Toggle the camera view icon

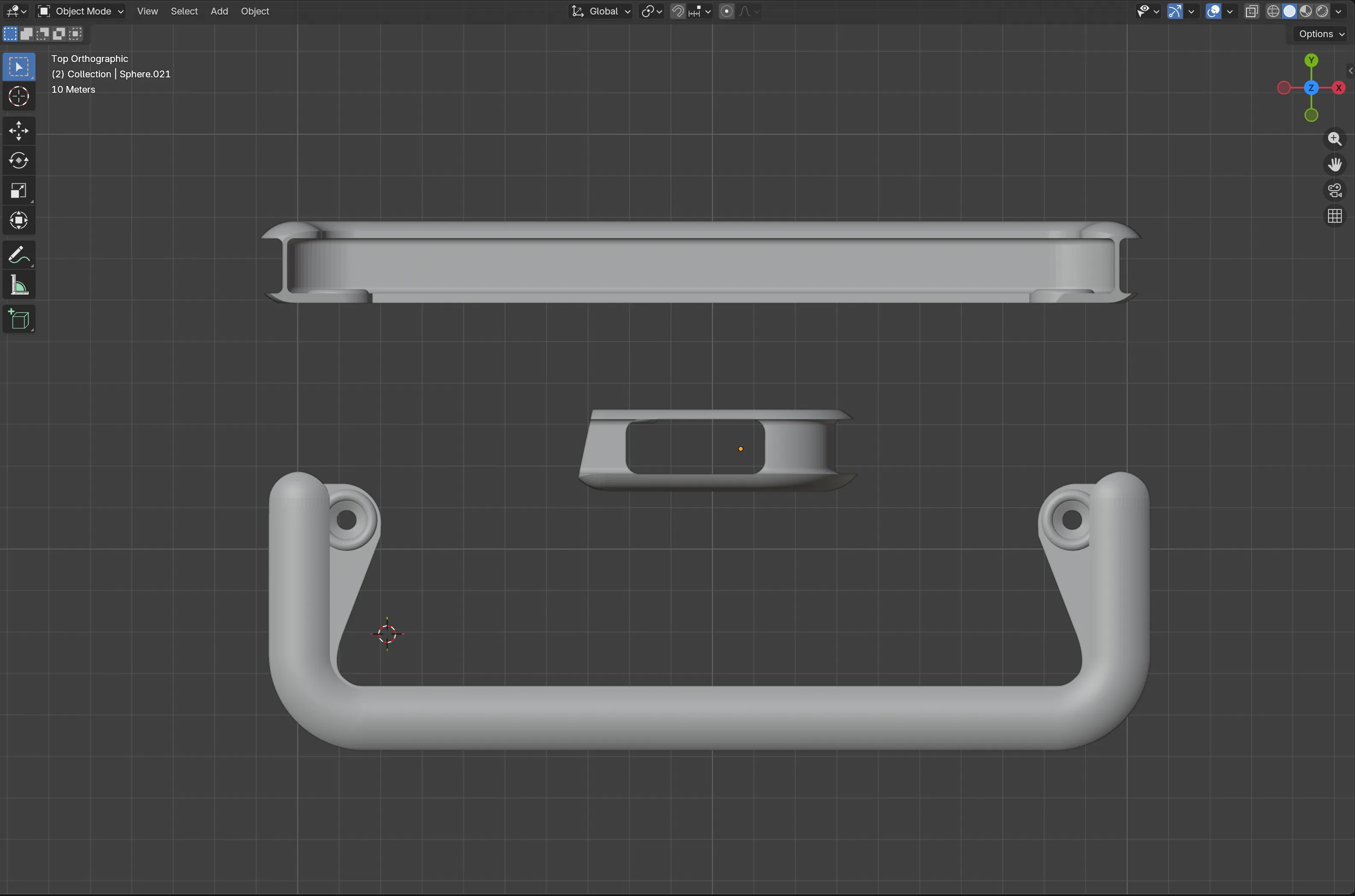(x=1336, y=190)
